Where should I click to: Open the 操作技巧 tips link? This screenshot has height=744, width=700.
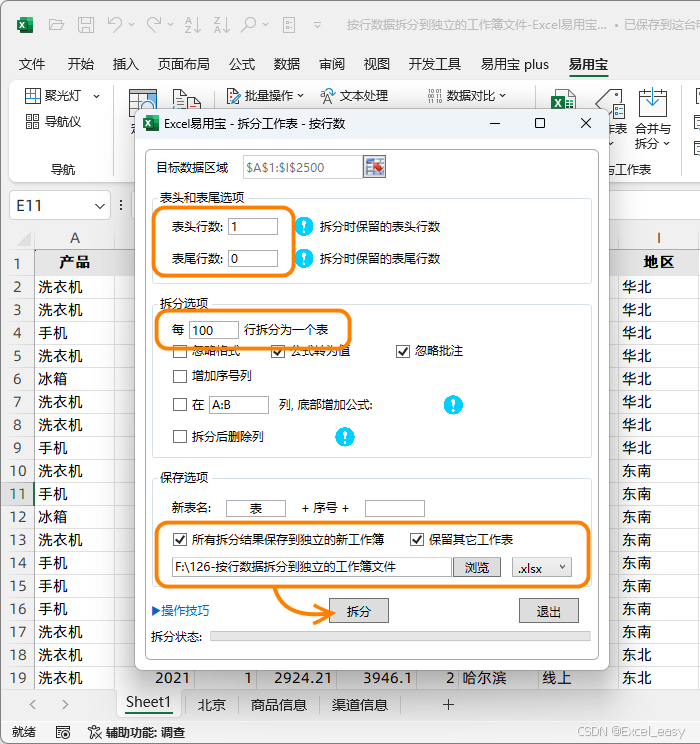(x=181, y=611)
